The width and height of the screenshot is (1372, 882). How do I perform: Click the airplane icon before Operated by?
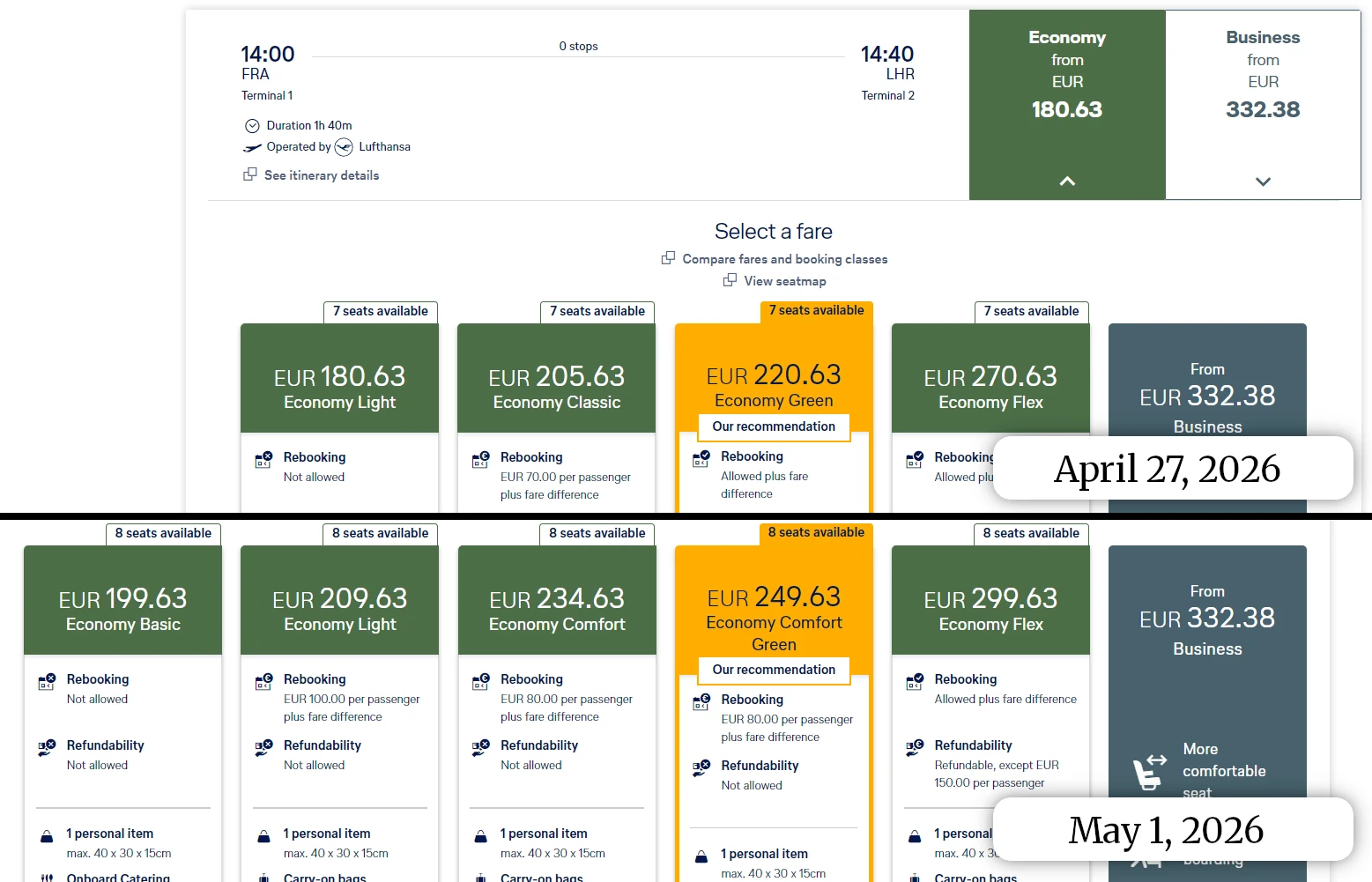pyautogui.click(x=252, y=147)
